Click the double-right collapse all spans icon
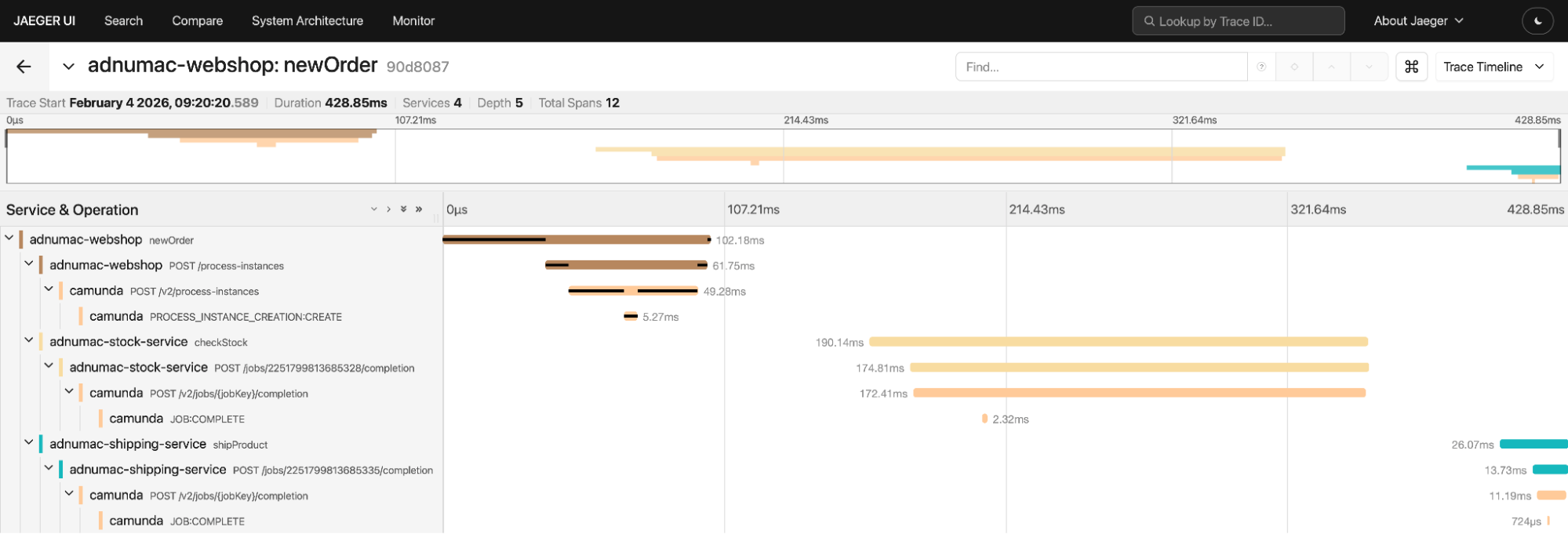1568x534 pixels. (419, 209)
